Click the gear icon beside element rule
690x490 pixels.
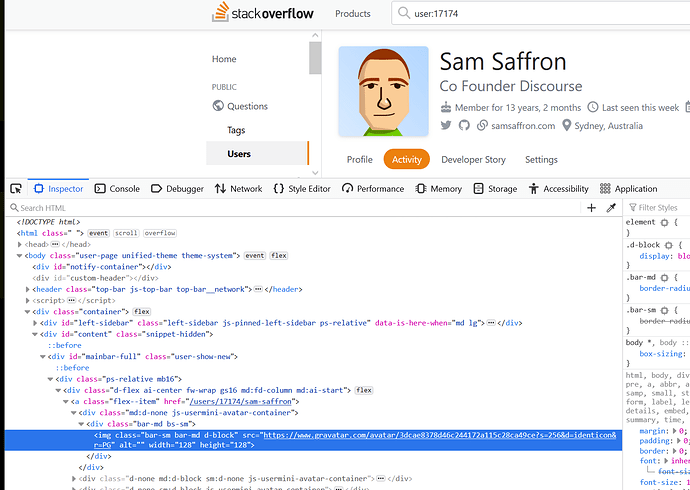664,222
